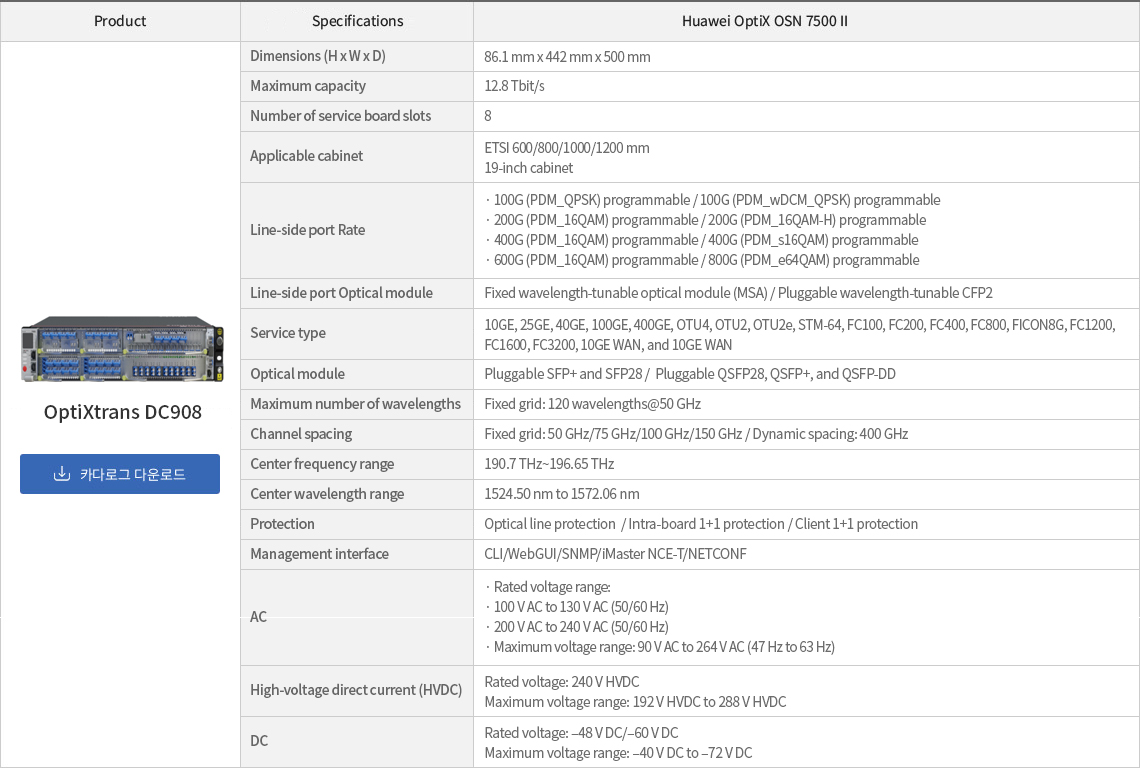Viewport: 1140px width, 769px height.
Task: Click Line-side port Optical module label
Action: tap(341, 293)
